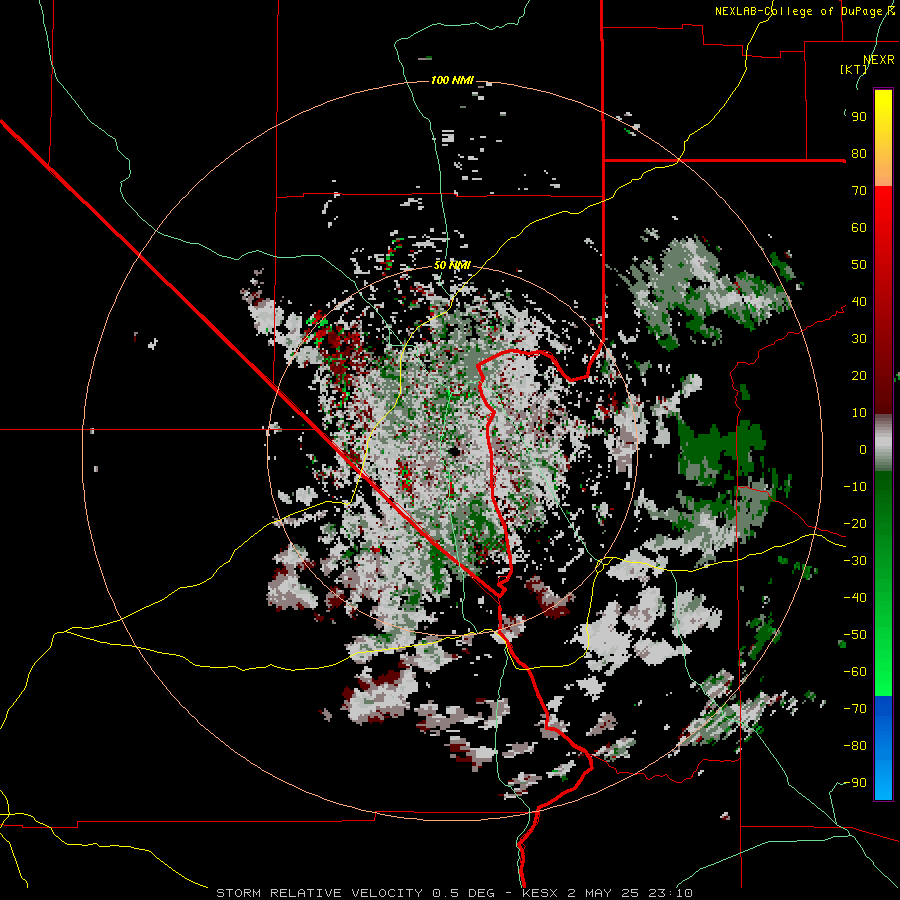Viewport: 900px width, 900px height.
Task: Click the "50 NMI" range ring label
Action: [x=452, y=265]
